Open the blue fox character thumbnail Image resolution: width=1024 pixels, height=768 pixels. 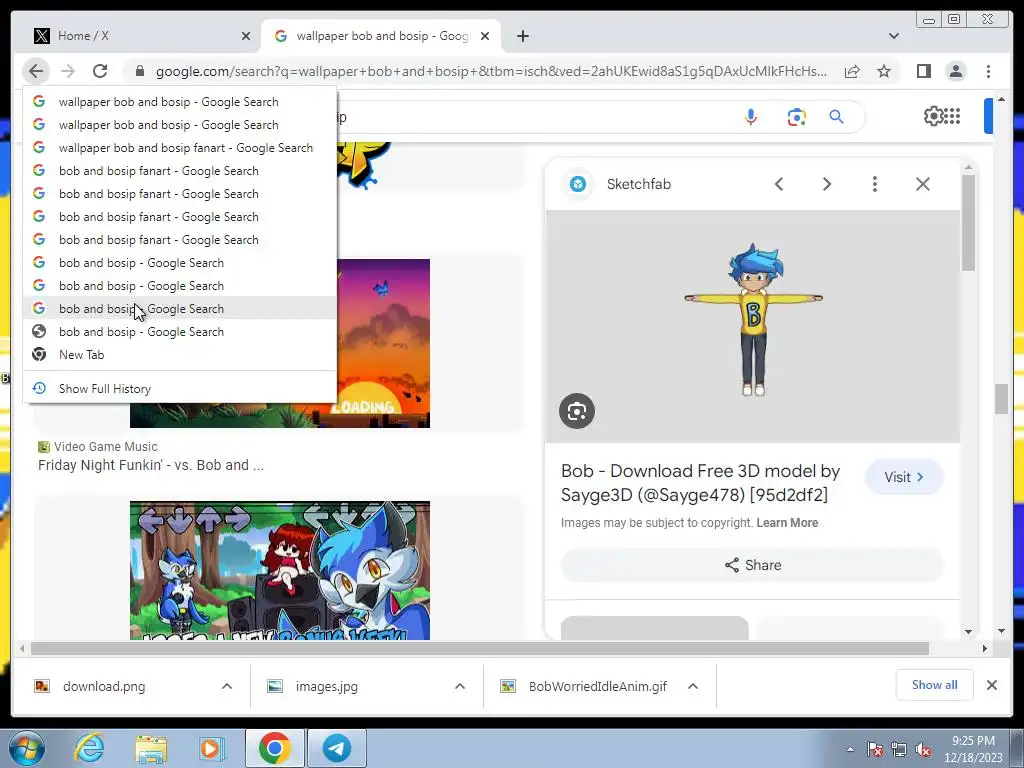(x=280, y=570)
